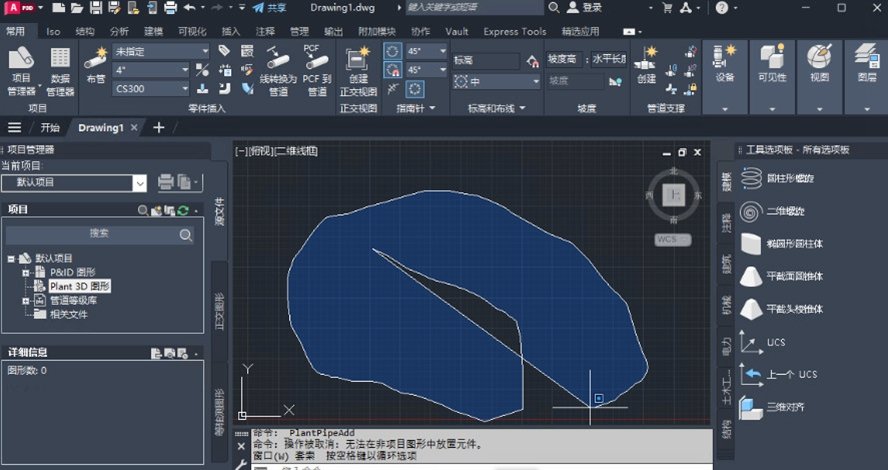Click the 共享 share button
Image resolution: width=888 pixels, height=470 pixels.
[x=270, y=8]
